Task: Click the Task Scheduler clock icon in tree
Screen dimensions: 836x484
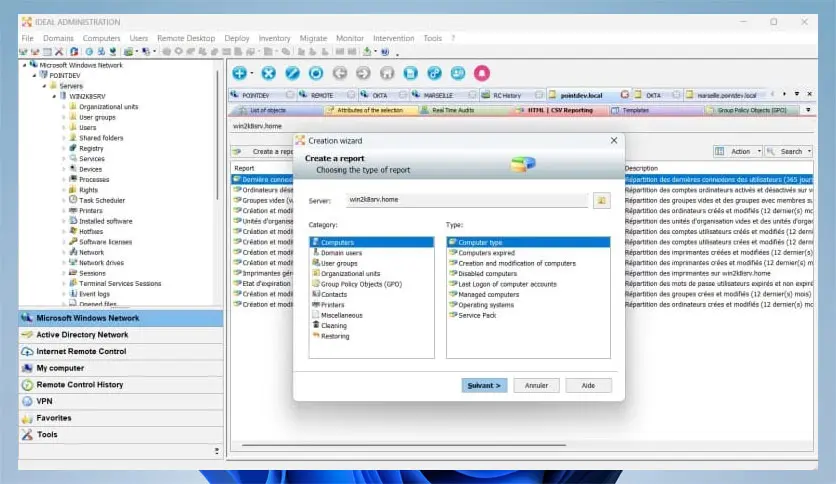Action: (73, 200)
